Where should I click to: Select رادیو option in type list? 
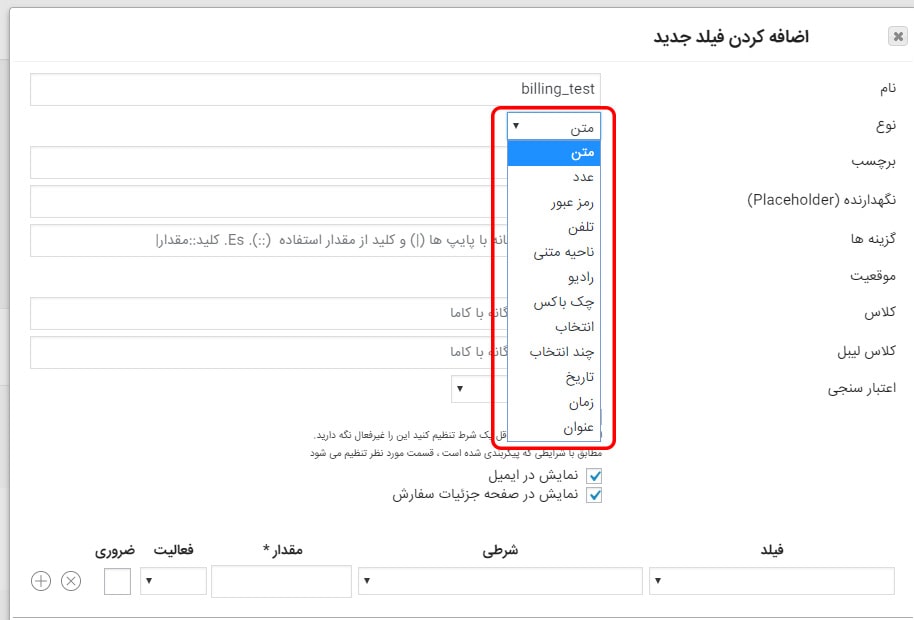coord(554,277)
